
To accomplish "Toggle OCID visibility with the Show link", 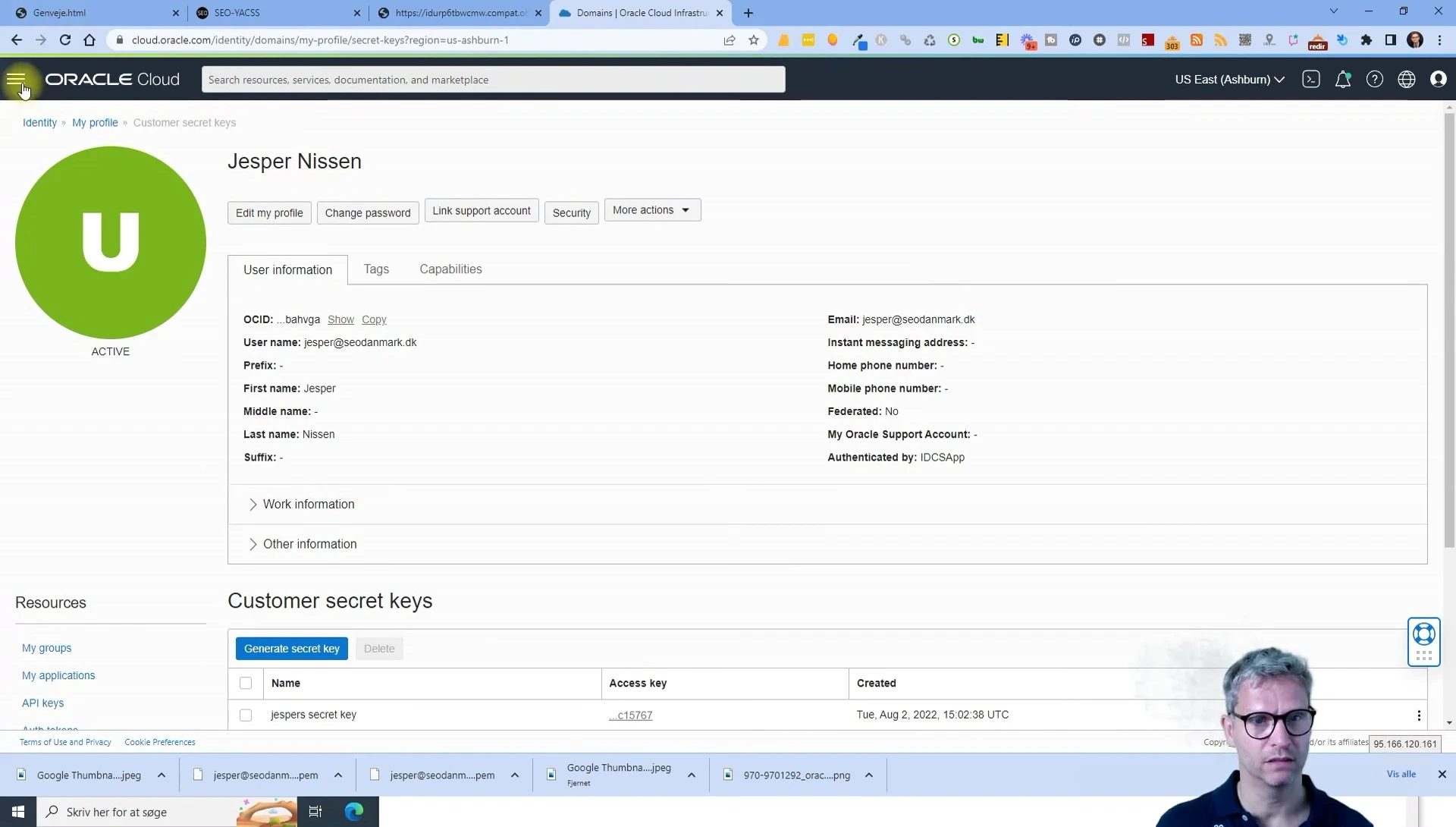I will click(340, 319).
